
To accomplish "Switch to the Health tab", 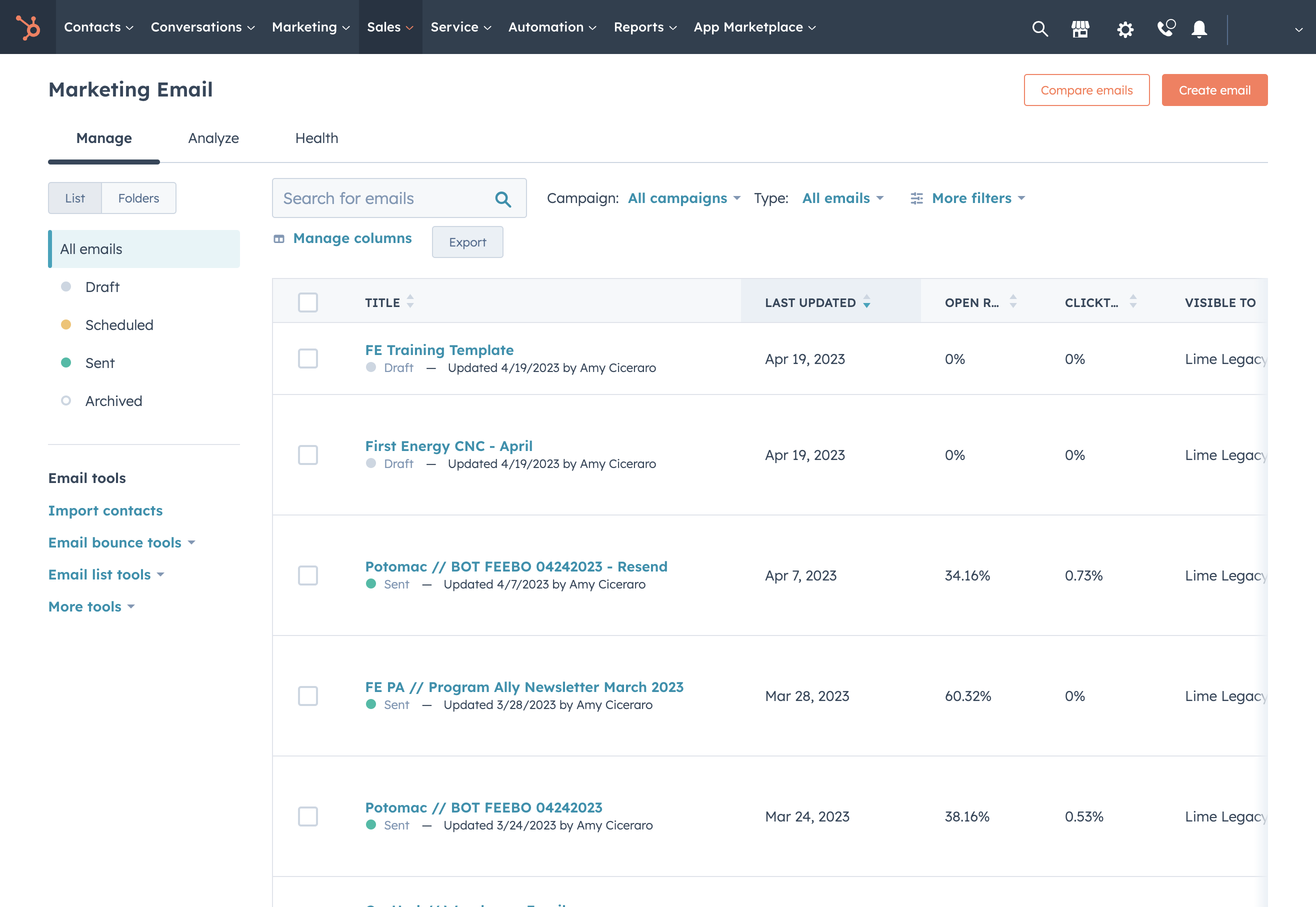I will (316, 138).
